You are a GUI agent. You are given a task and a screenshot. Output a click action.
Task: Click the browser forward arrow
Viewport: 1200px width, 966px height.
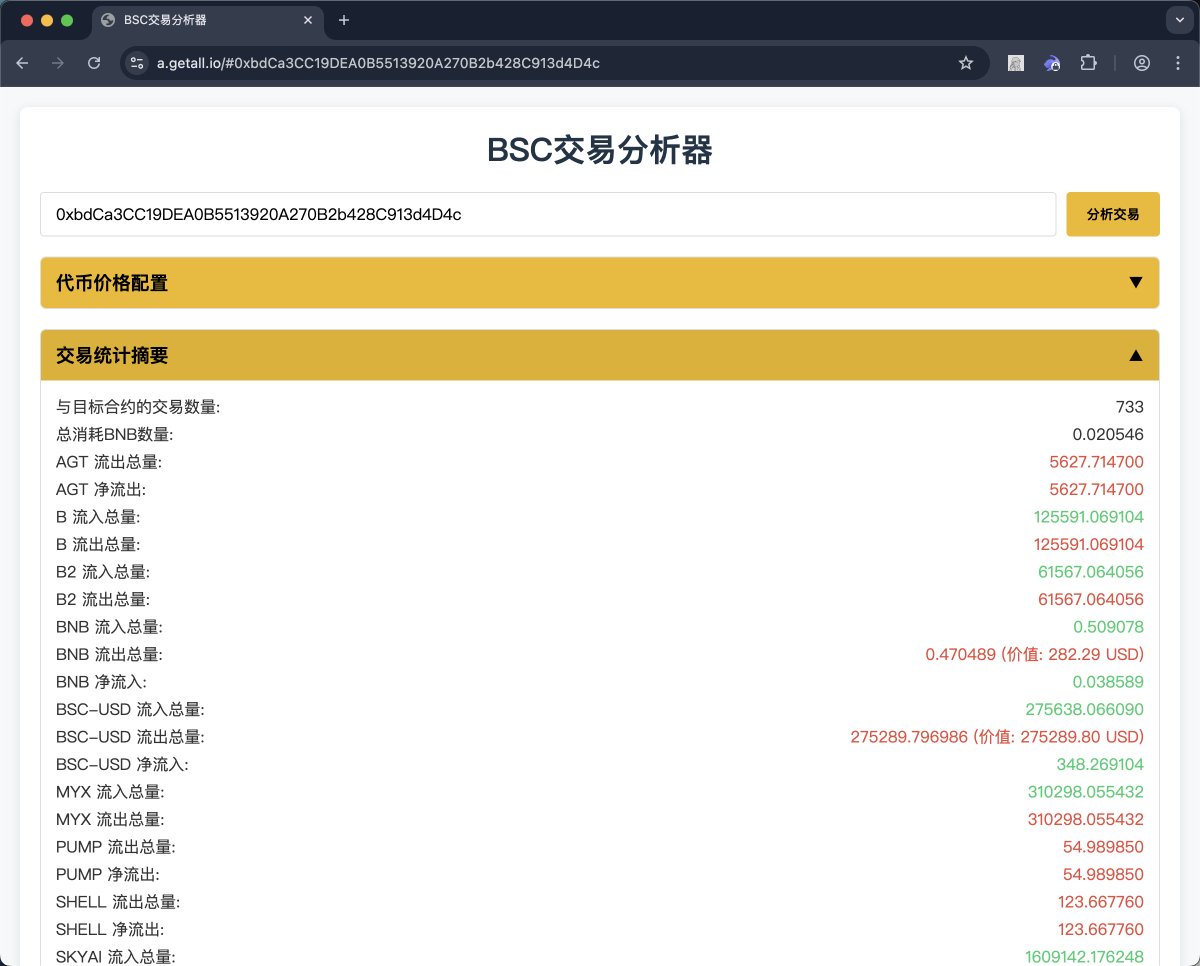point(58,63)
